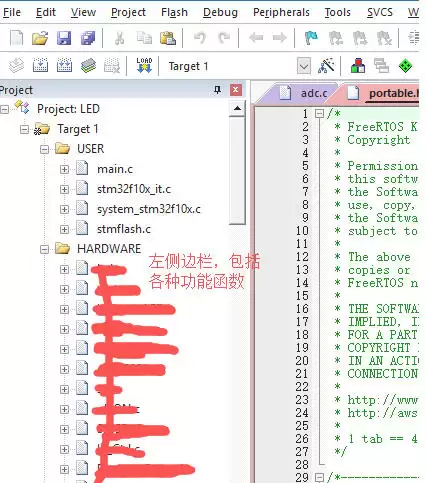Go to the next bookmark icon

[x=360, y=38]
